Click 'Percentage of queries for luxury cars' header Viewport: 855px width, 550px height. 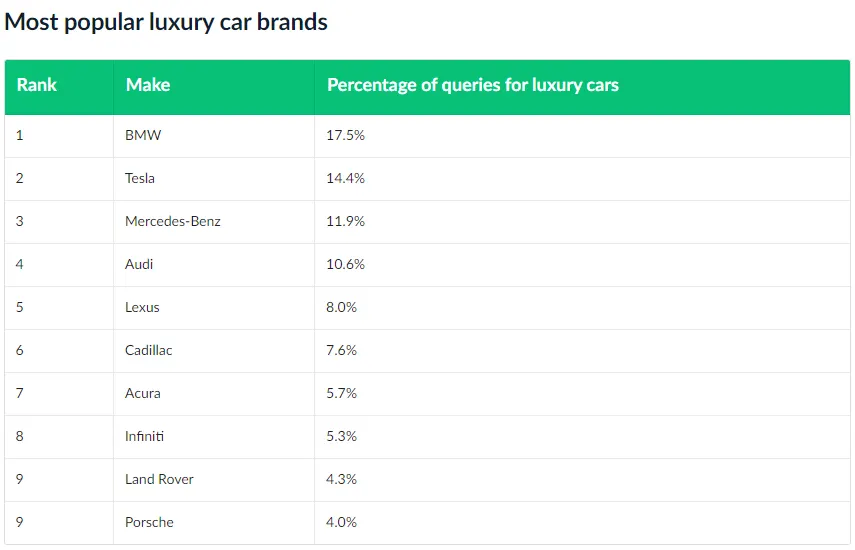click(x=472, y=85)
